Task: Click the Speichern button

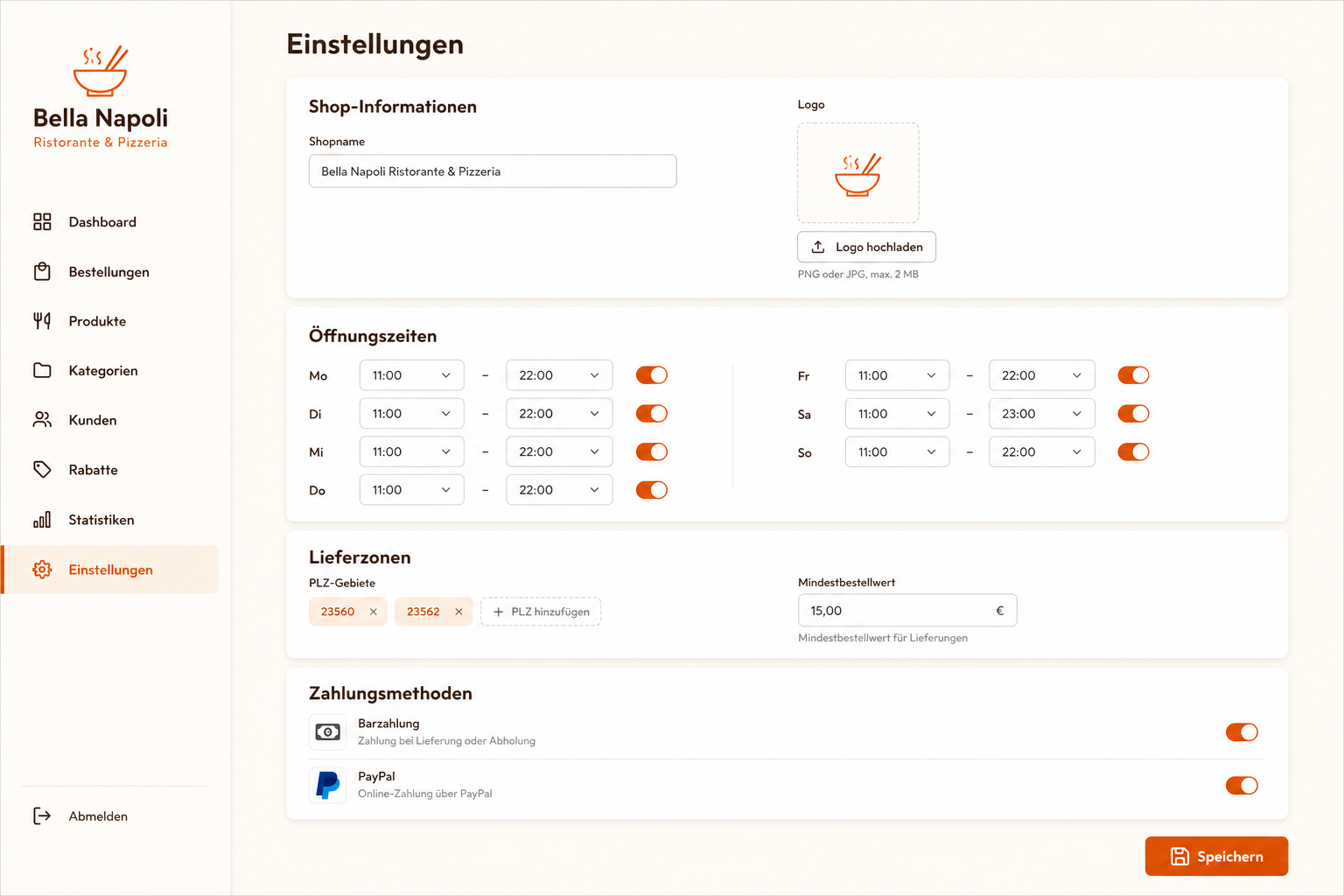Action: coord(1216,857)
